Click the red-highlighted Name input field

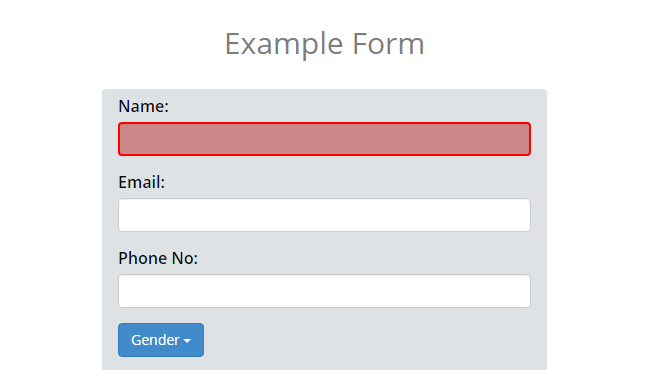[x=324, y=139]
